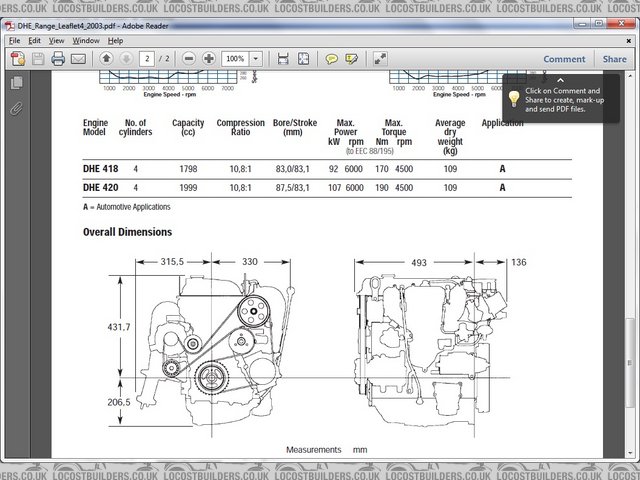
Task: Print the document using printer icon
Action: (x=58, y=59)
